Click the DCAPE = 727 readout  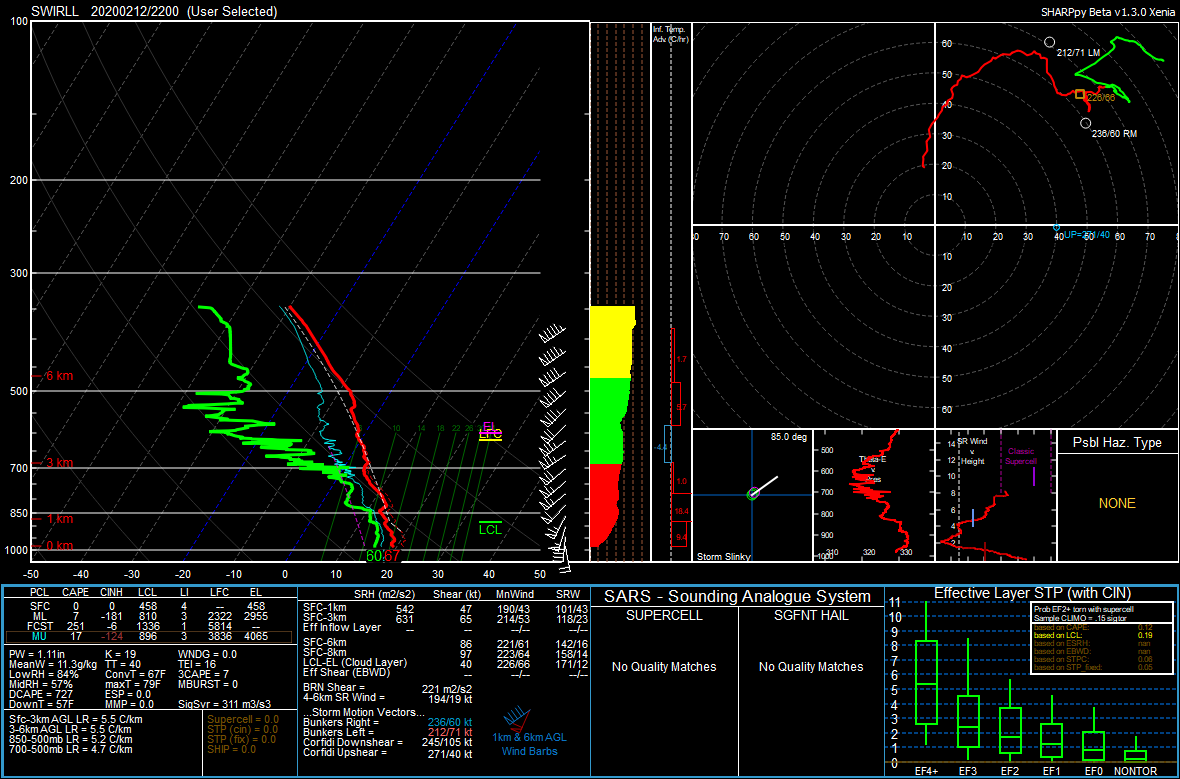39,694
